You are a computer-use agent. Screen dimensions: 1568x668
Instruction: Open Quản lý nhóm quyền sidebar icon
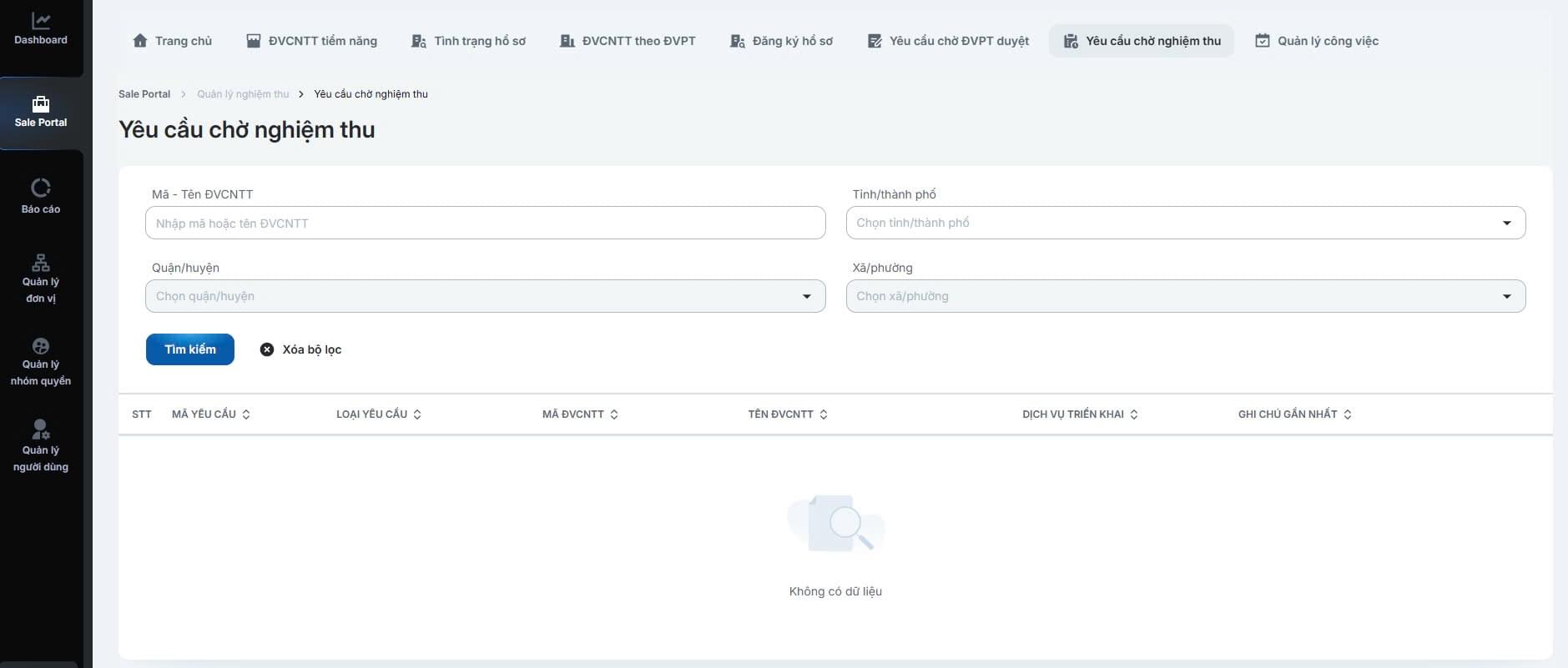[x=40, y=346]
